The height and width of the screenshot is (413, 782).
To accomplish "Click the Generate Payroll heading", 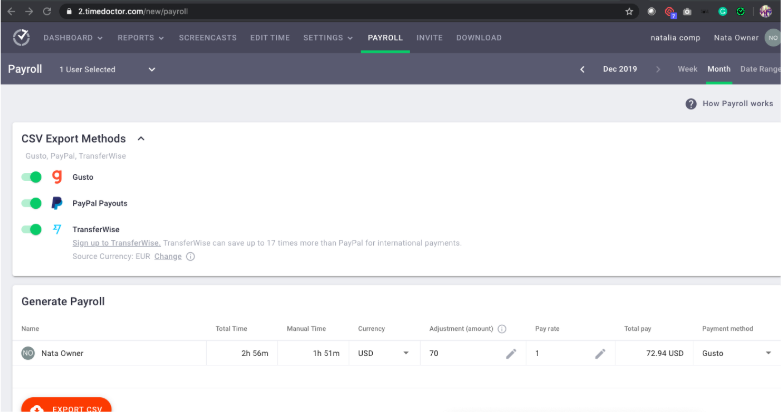I will pyautogui.click(x=63, y=301).
